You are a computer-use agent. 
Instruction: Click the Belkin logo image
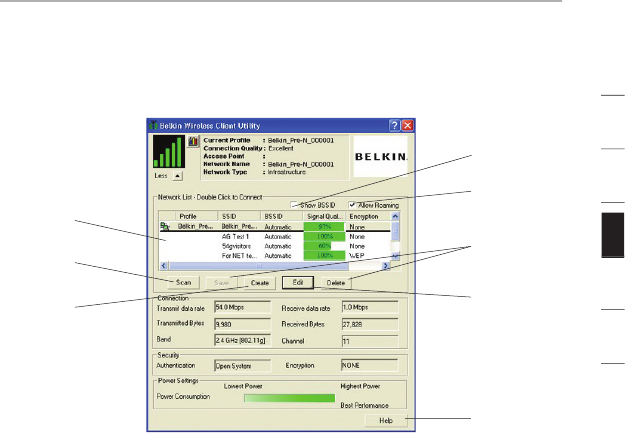(381, 156)
